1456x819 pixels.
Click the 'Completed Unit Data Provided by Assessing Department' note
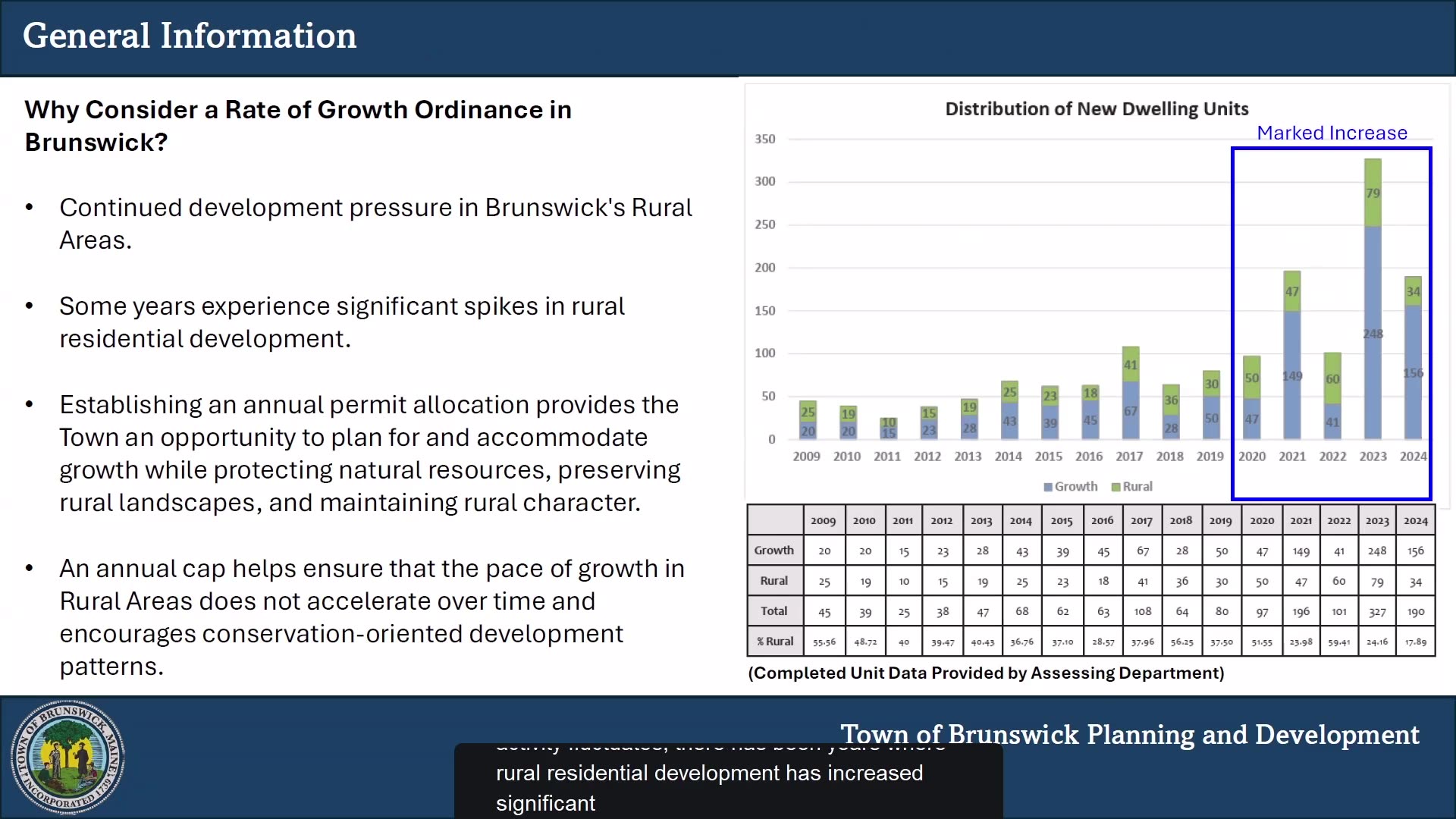pos(986,673)
